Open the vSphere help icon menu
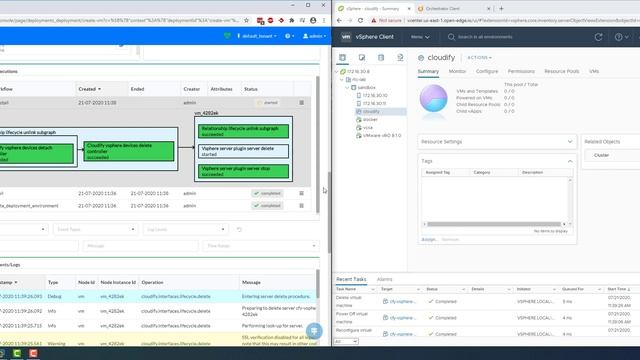This screenshot has height=360, width=640. pyautogui.click(x=621, y=37)
